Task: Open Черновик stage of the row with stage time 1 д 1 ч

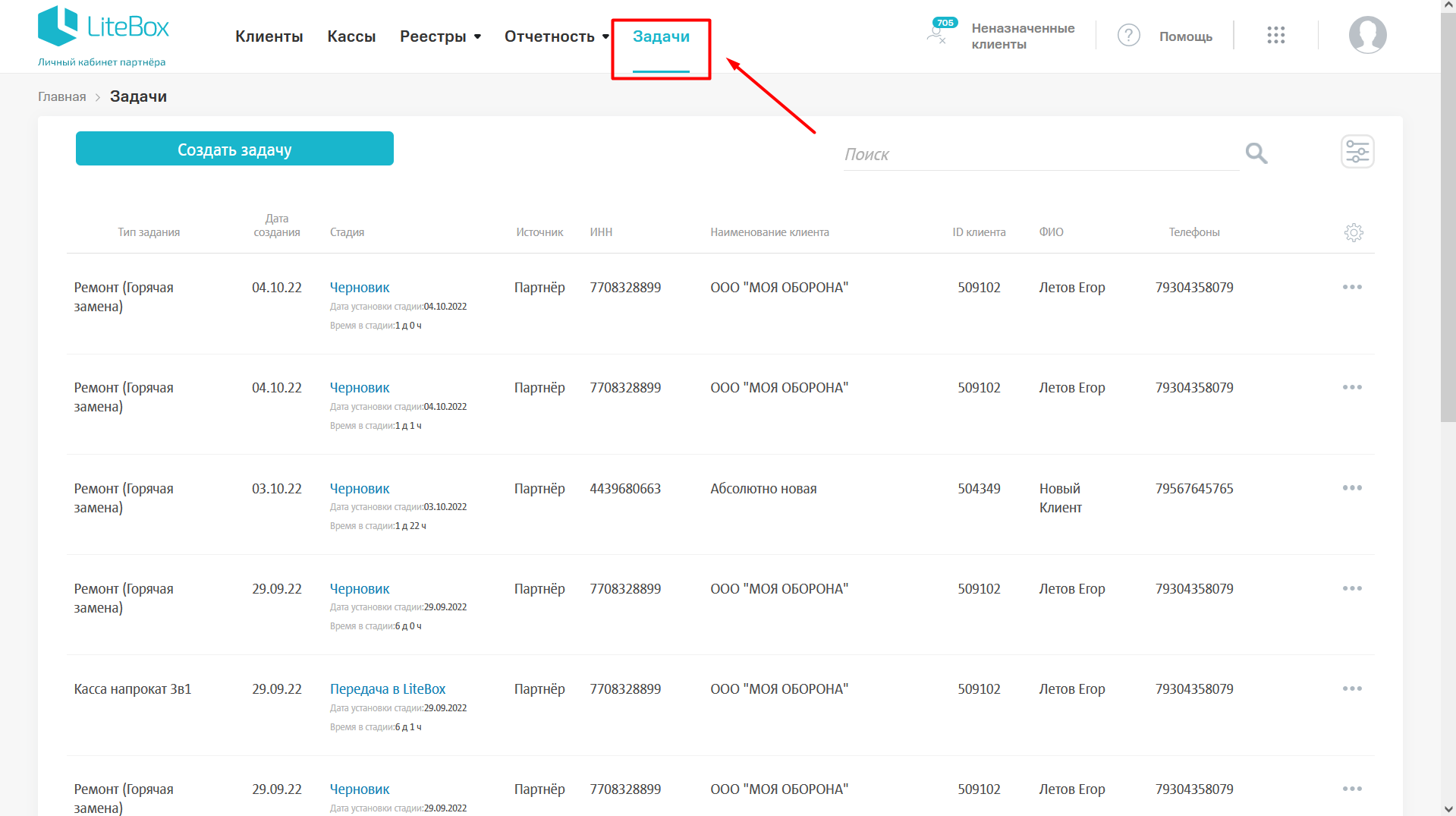Action: [x=360, y=388]
